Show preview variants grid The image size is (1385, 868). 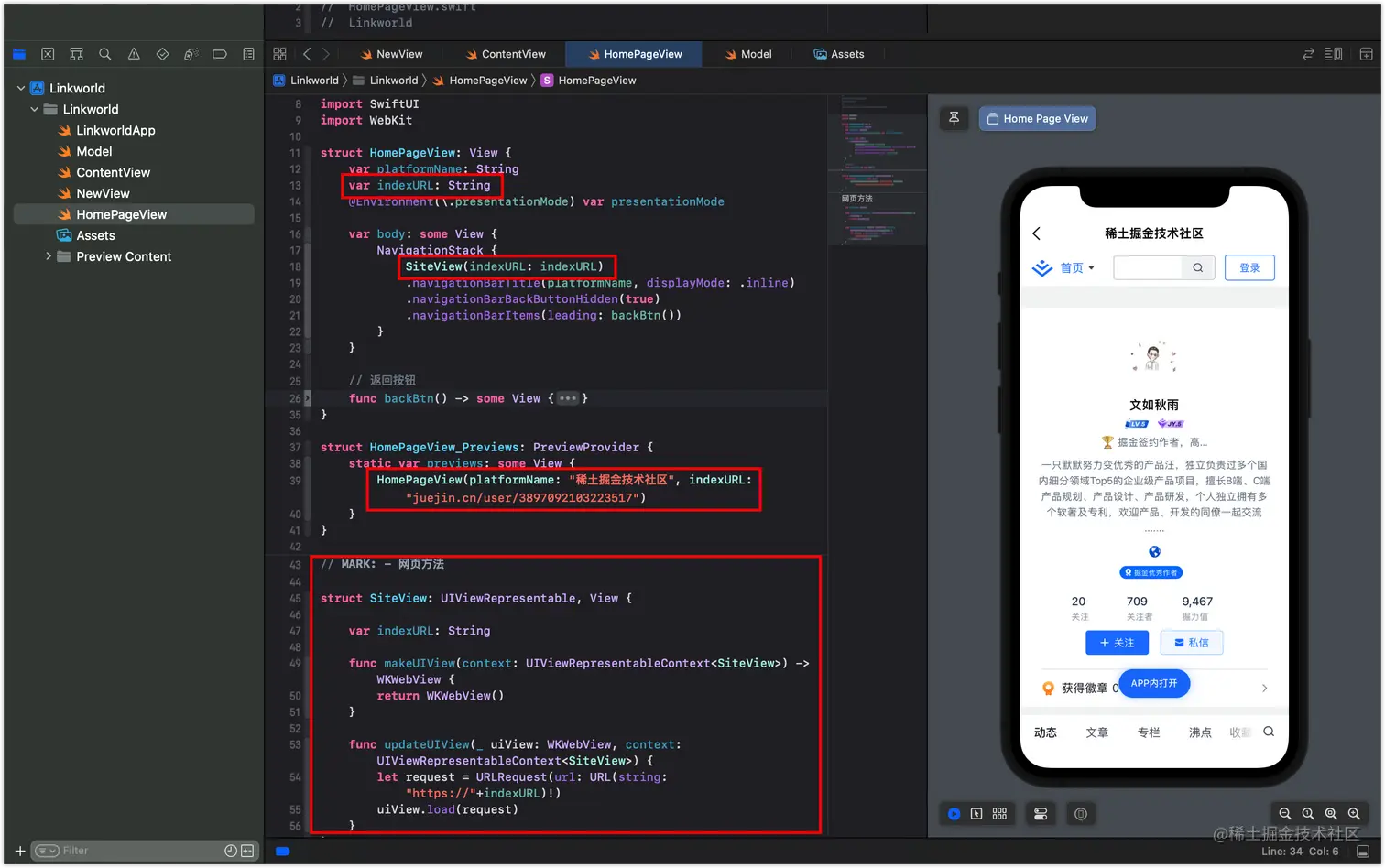pyautogui.click(x=999, y=813)
